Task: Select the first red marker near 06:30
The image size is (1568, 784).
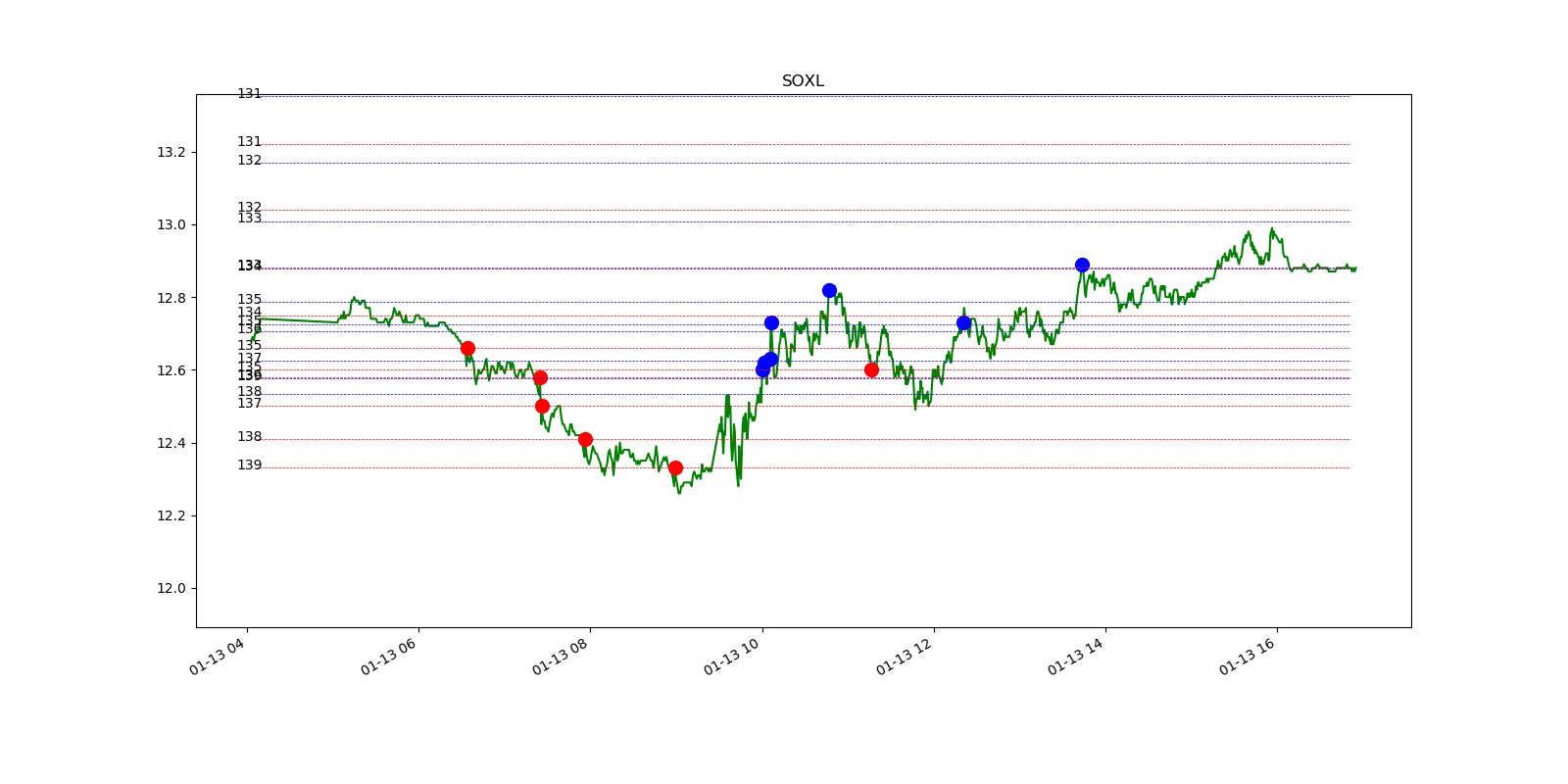Action: pyautogui.click(x=467, y=348)
